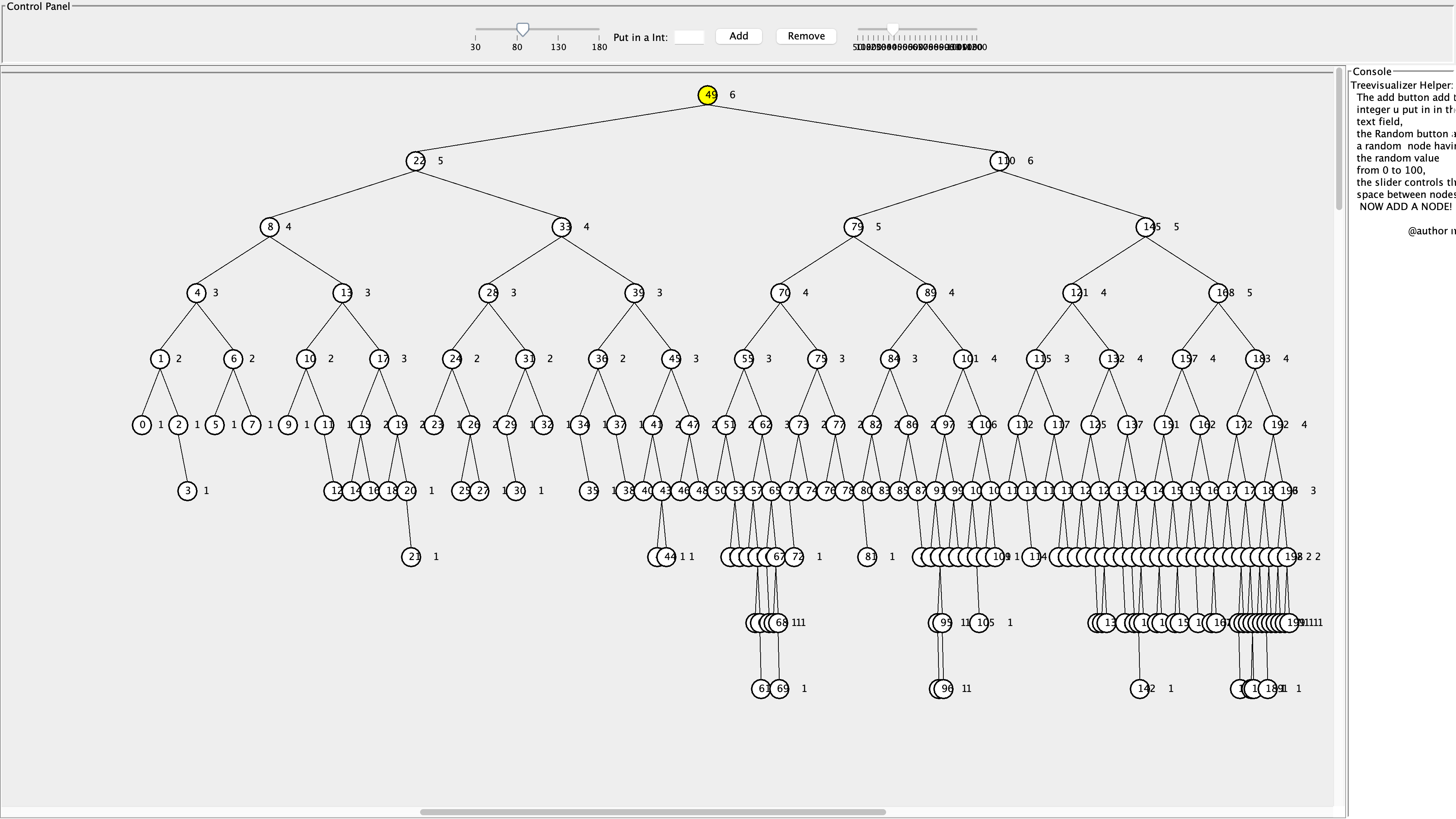This screenshot has height=819, width=1456.
Task: Click the "Put in a Int" text field
Action: (689, 37)
